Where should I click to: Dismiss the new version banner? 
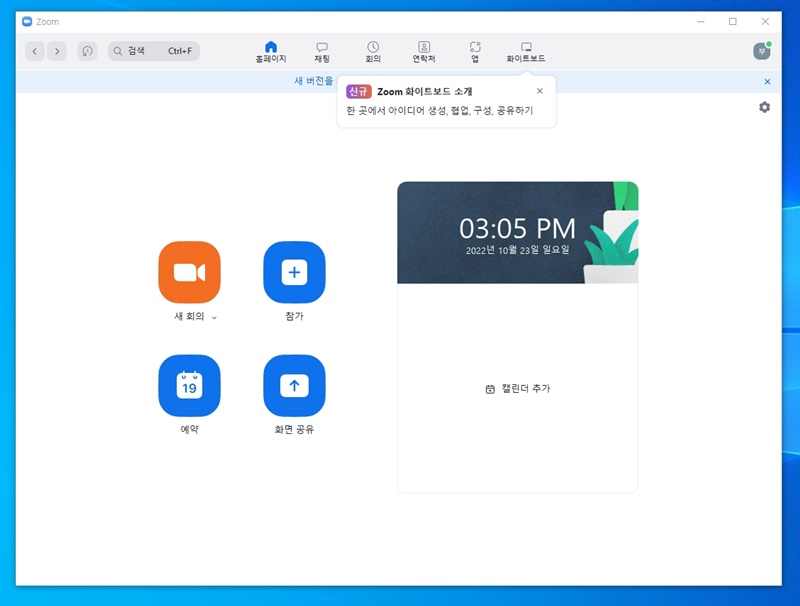[x=767, y=82]
